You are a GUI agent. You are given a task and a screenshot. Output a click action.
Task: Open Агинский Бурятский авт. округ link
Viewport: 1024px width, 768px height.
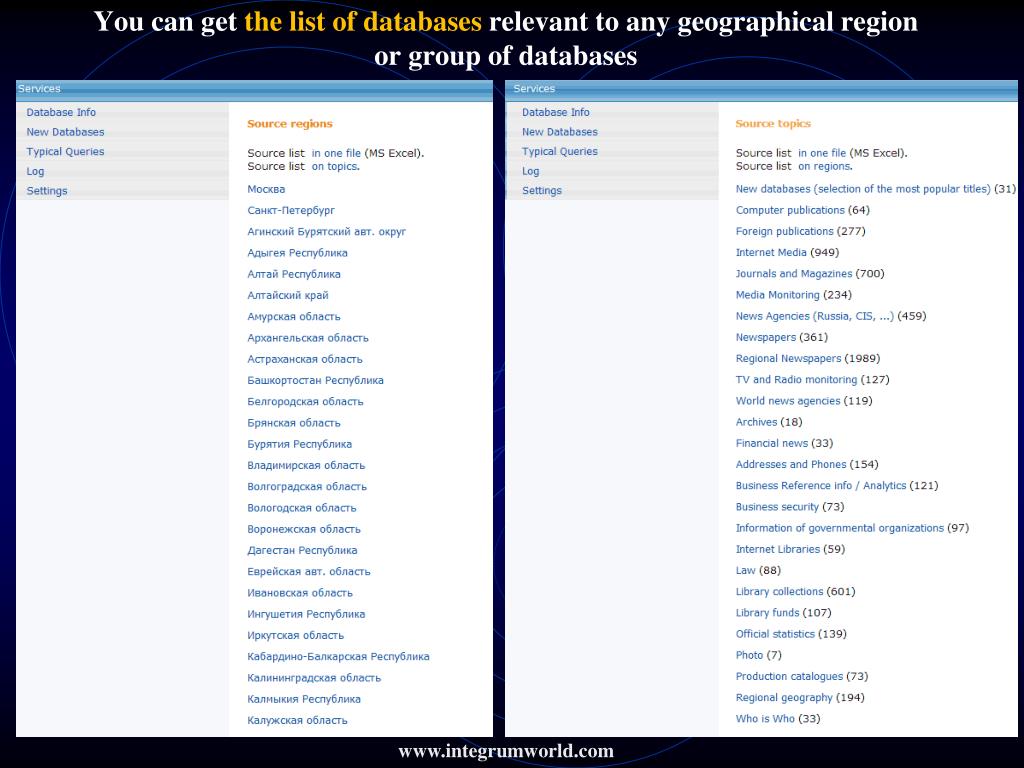[x=327, y=232]
